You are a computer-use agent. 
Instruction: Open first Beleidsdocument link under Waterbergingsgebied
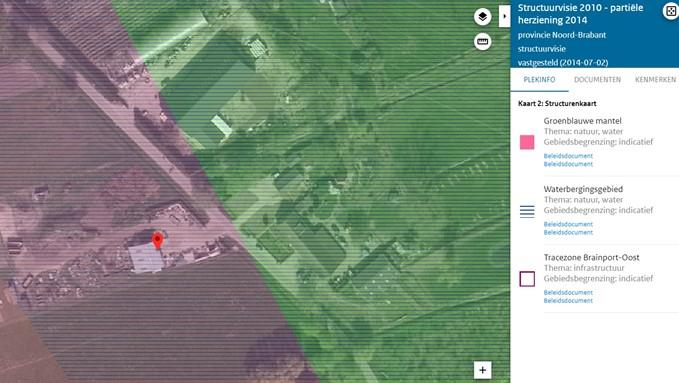coord(568,224)
